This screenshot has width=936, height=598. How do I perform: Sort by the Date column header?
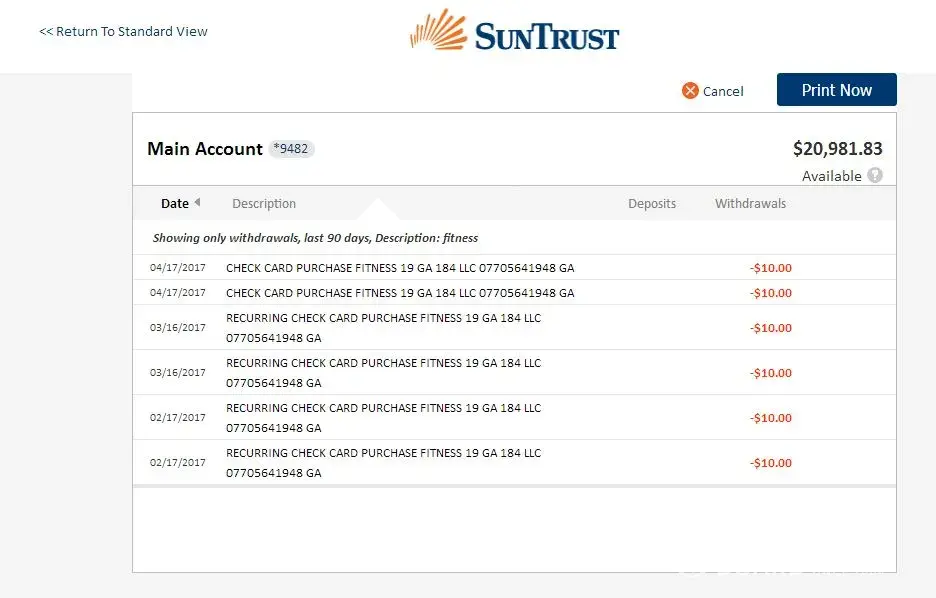click(174, 203)
